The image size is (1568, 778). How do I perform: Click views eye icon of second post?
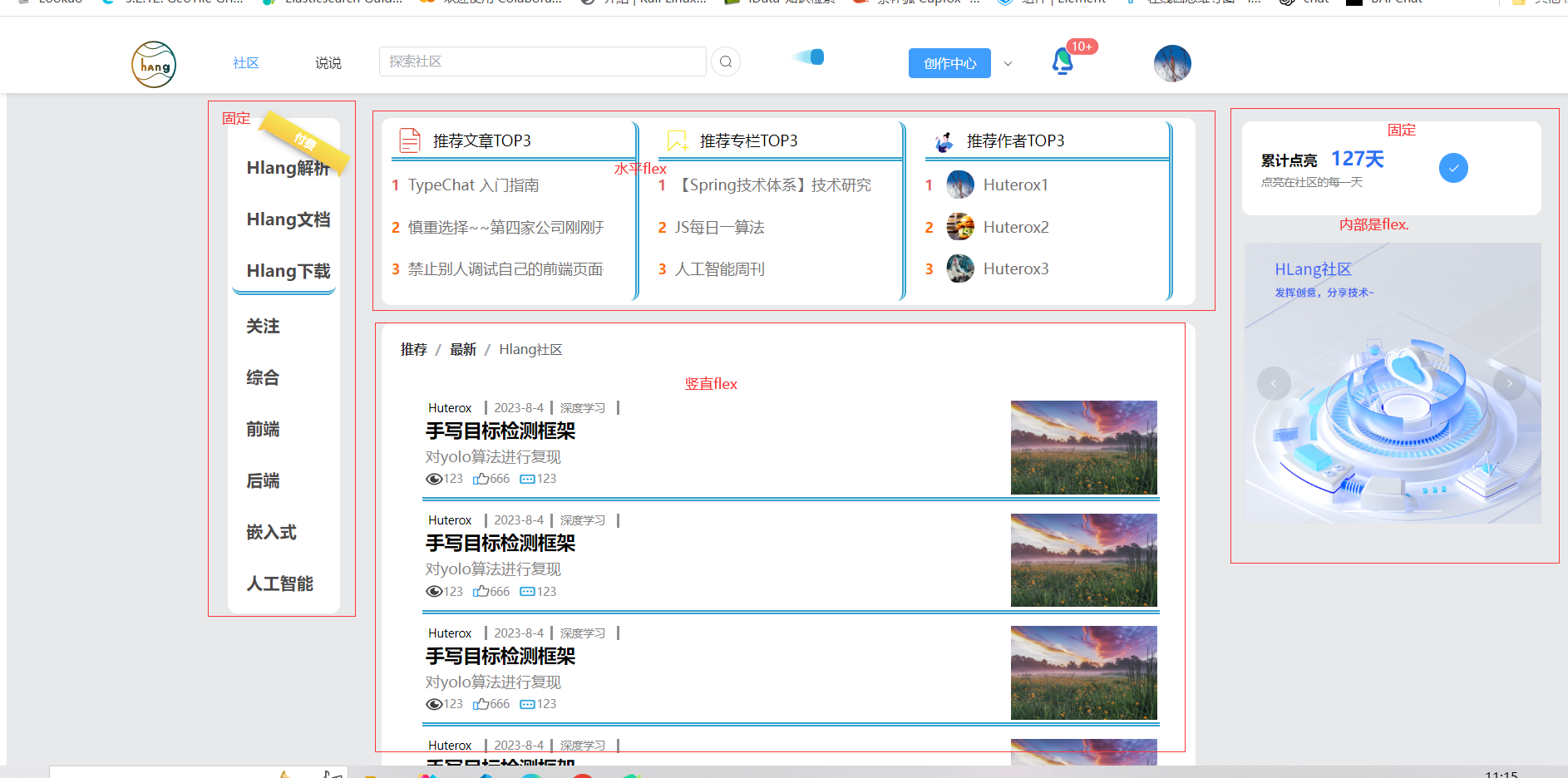pyautogui.click(x=434, y=592)
